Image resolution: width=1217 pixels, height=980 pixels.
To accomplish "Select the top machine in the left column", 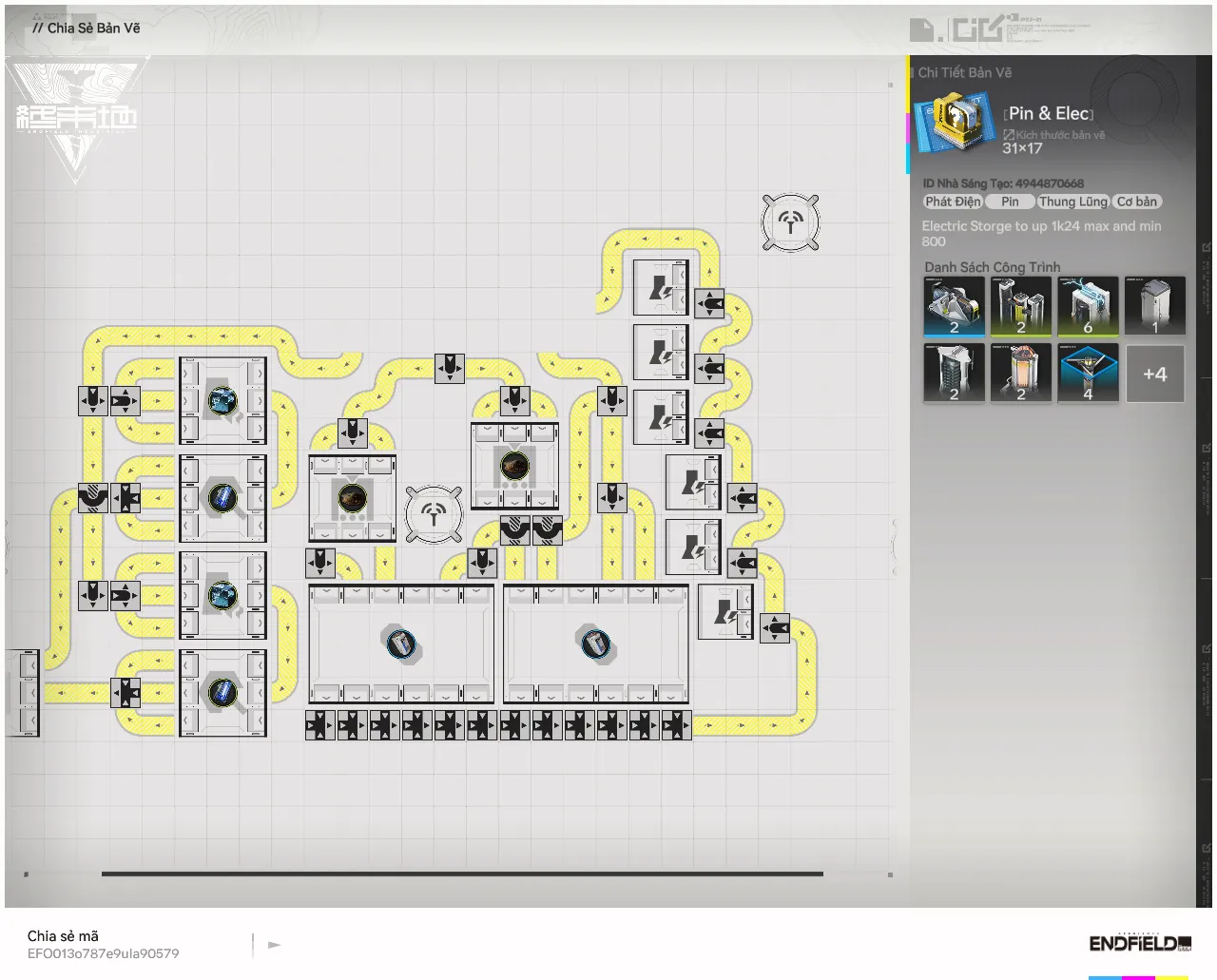I will click(x=222, y=401).
